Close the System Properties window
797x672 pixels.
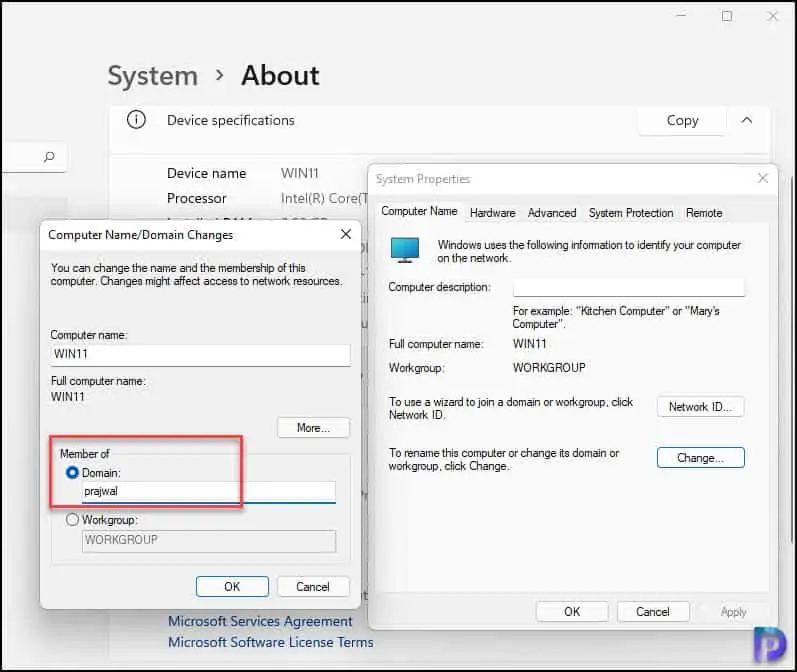[762, 179]
